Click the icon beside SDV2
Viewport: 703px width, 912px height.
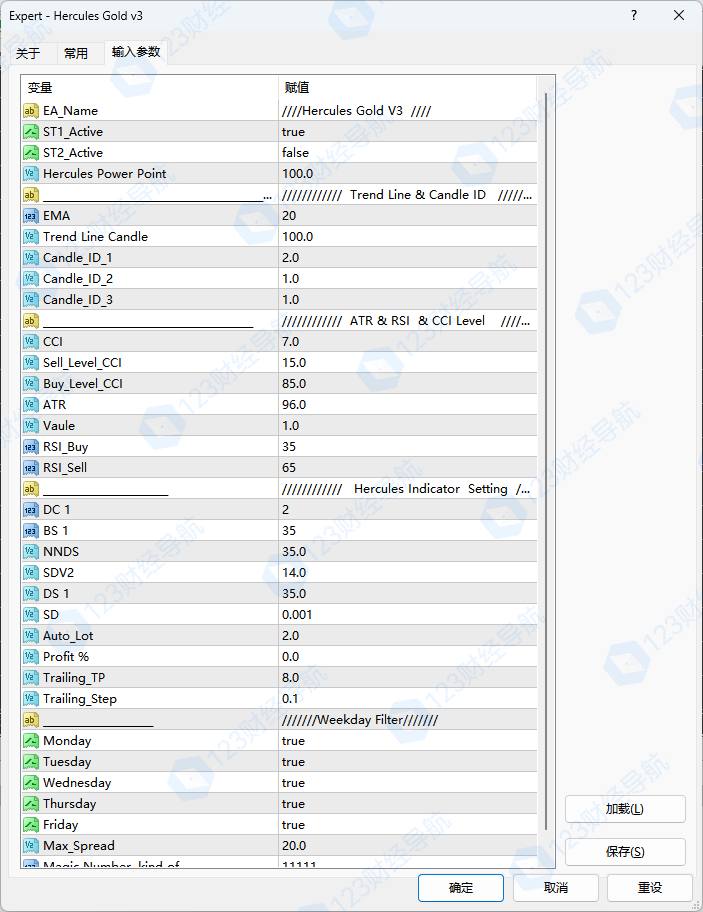pos(31,572)
